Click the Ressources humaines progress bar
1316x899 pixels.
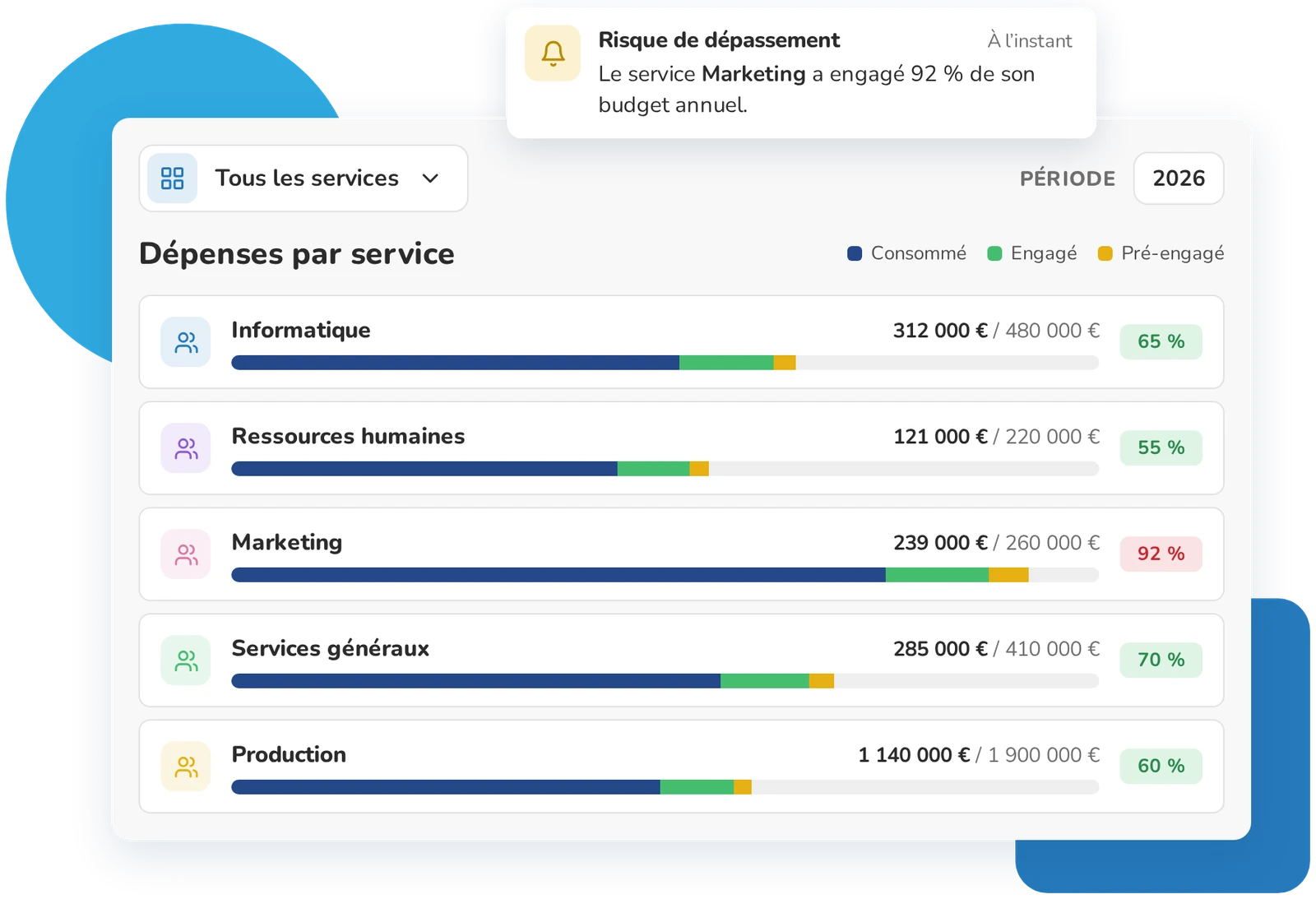point(665,469)
